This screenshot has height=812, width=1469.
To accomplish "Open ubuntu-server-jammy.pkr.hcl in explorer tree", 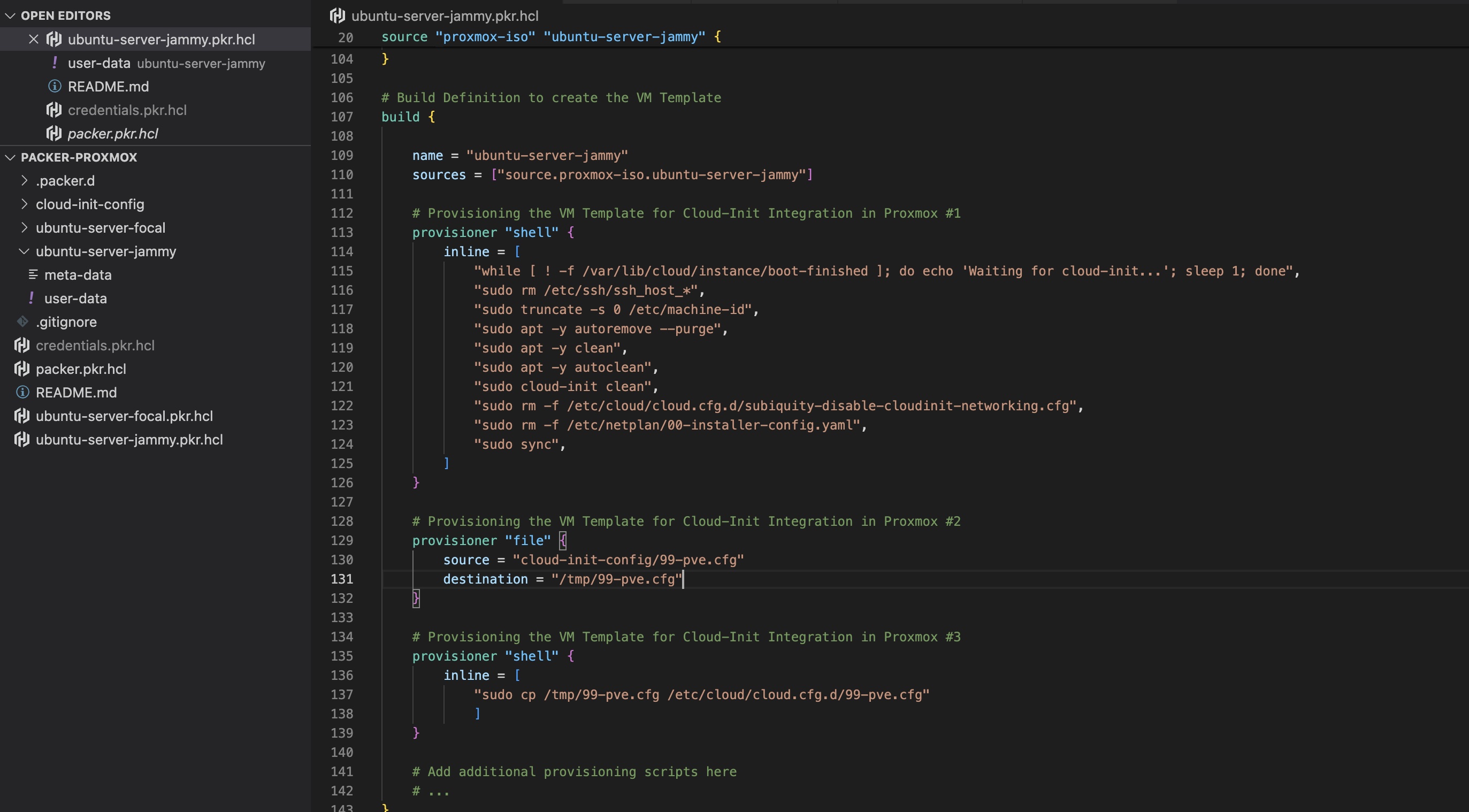I will [x=129, y=439].
